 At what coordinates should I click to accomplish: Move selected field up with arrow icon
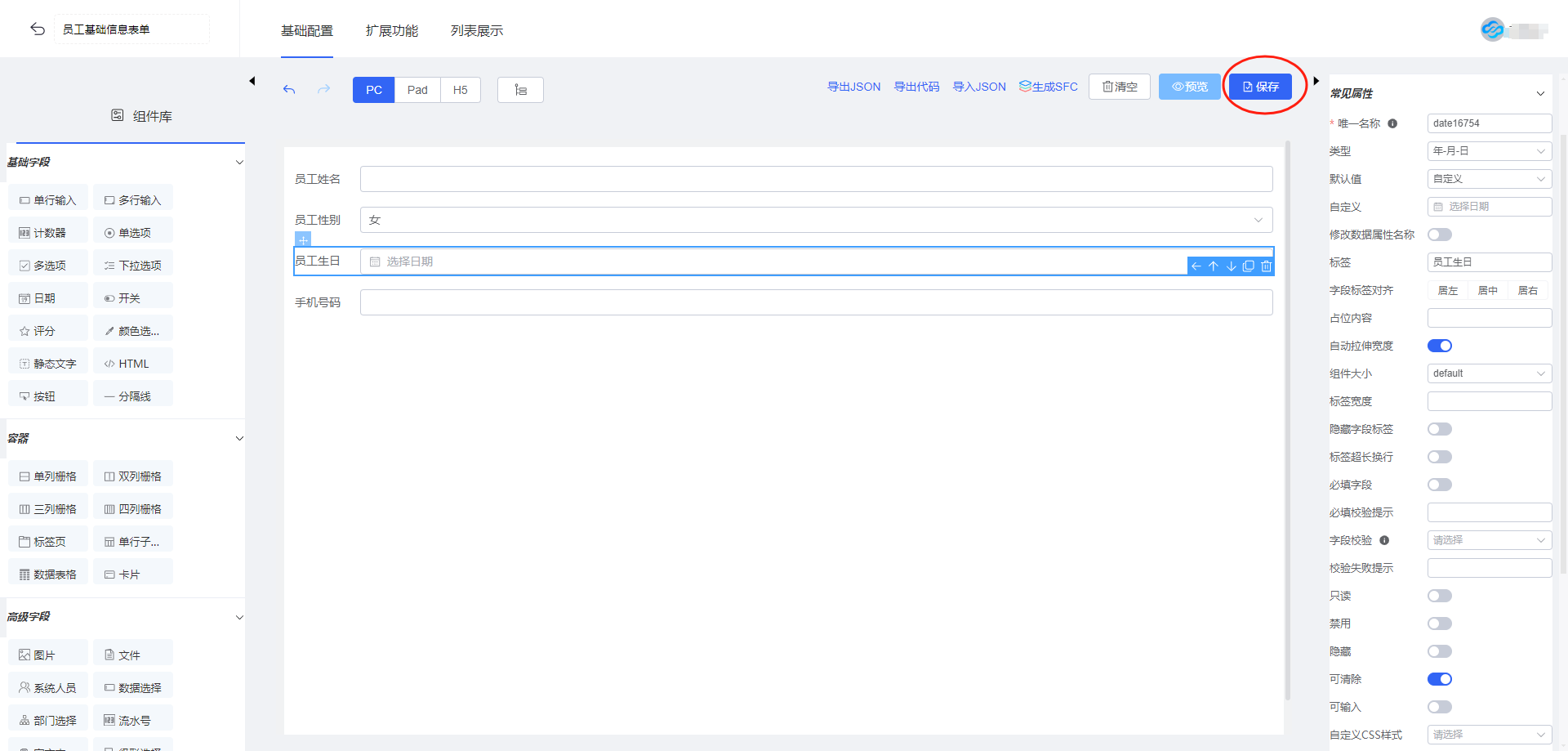point(1214,266)
